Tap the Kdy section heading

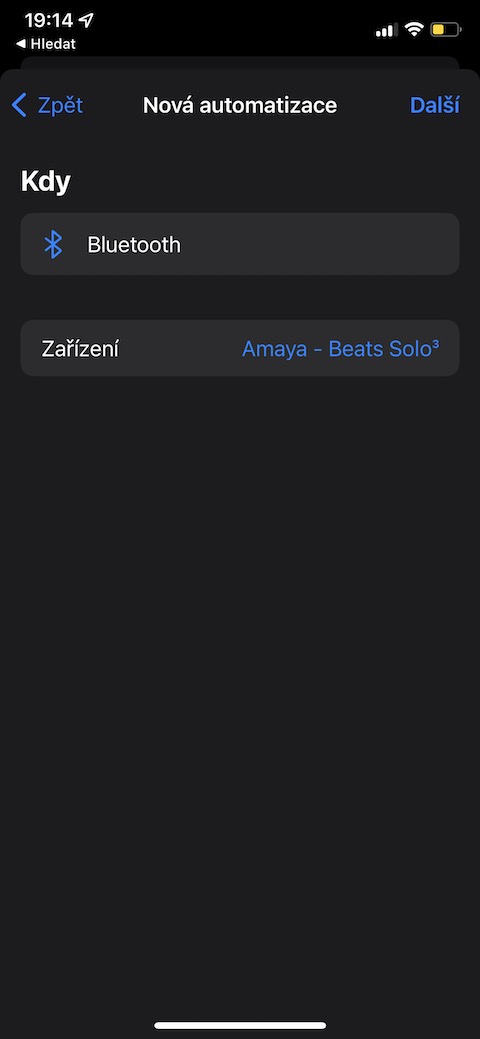point(45,182)
